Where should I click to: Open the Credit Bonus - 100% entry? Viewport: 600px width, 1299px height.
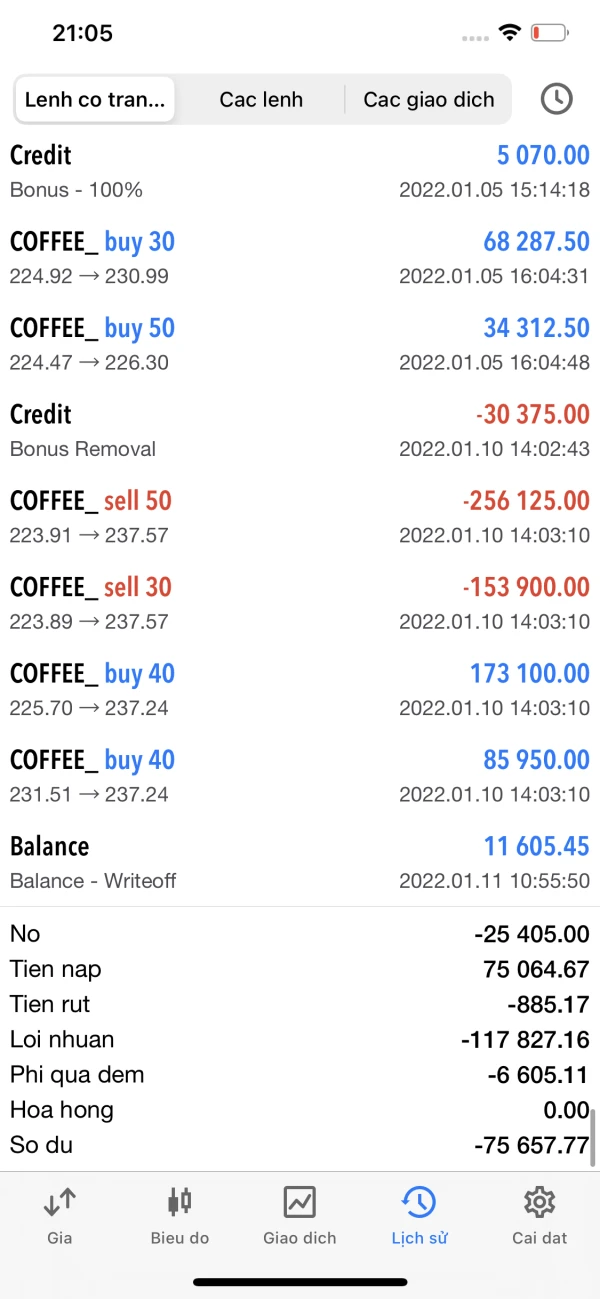(x=300, y=171)
